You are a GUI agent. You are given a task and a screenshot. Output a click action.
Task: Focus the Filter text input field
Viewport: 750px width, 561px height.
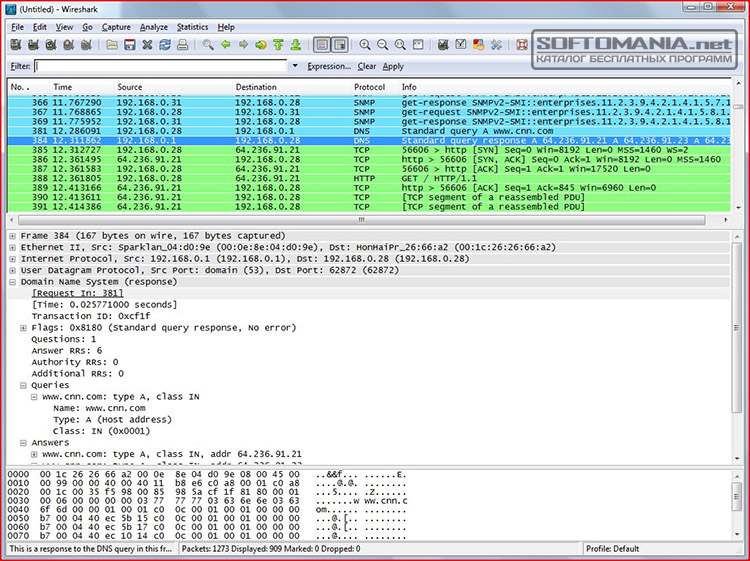pos(161,66)
